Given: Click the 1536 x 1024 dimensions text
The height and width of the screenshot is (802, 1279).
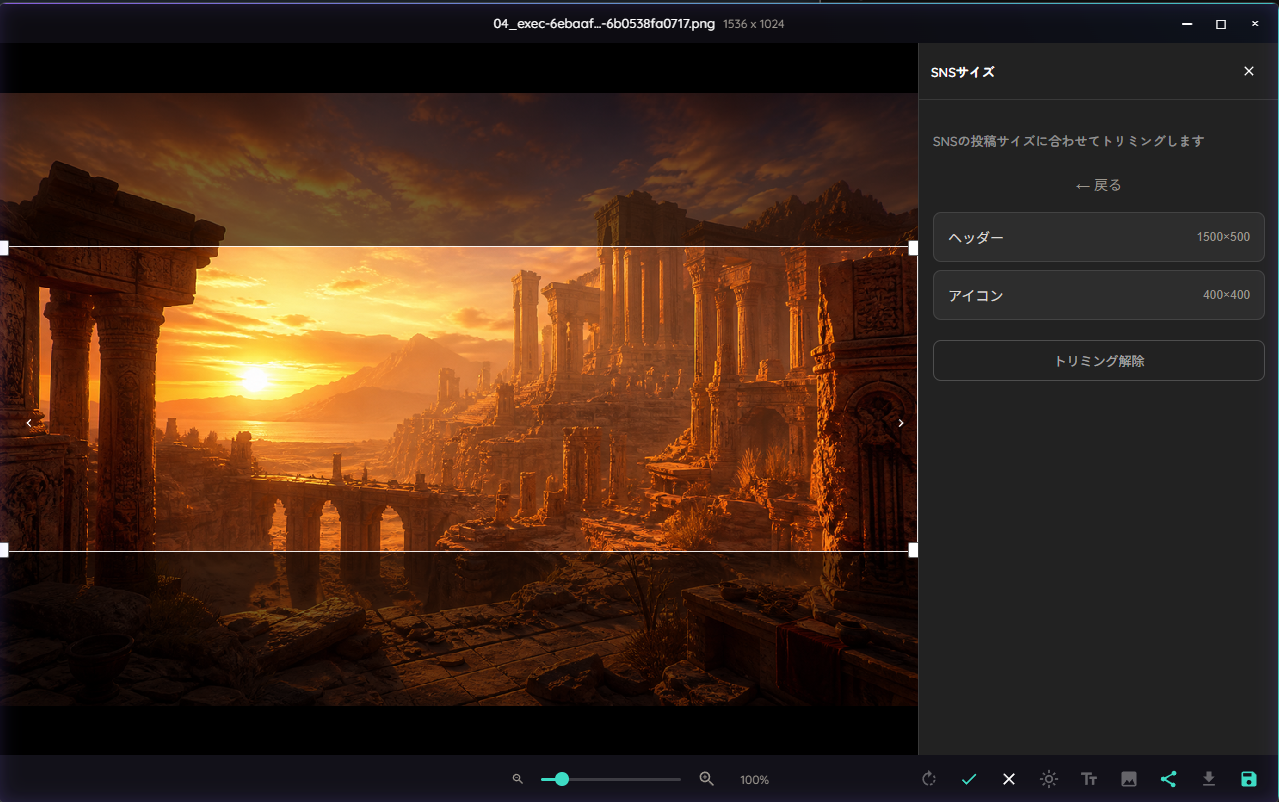Looking at the screenshot, I should pyautogui.click(x=754, y=24).
